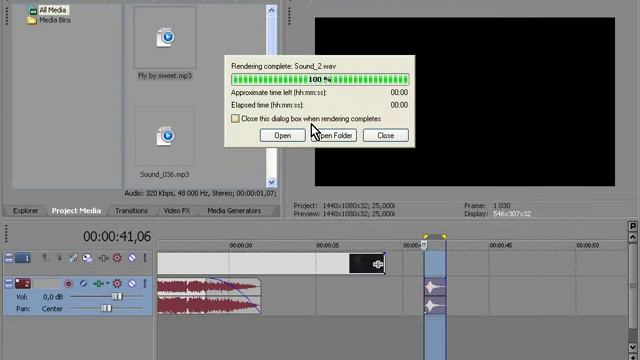Toggle bypass motion blur on track 1
The image size is (640, 360).
(x=73, y=258)
